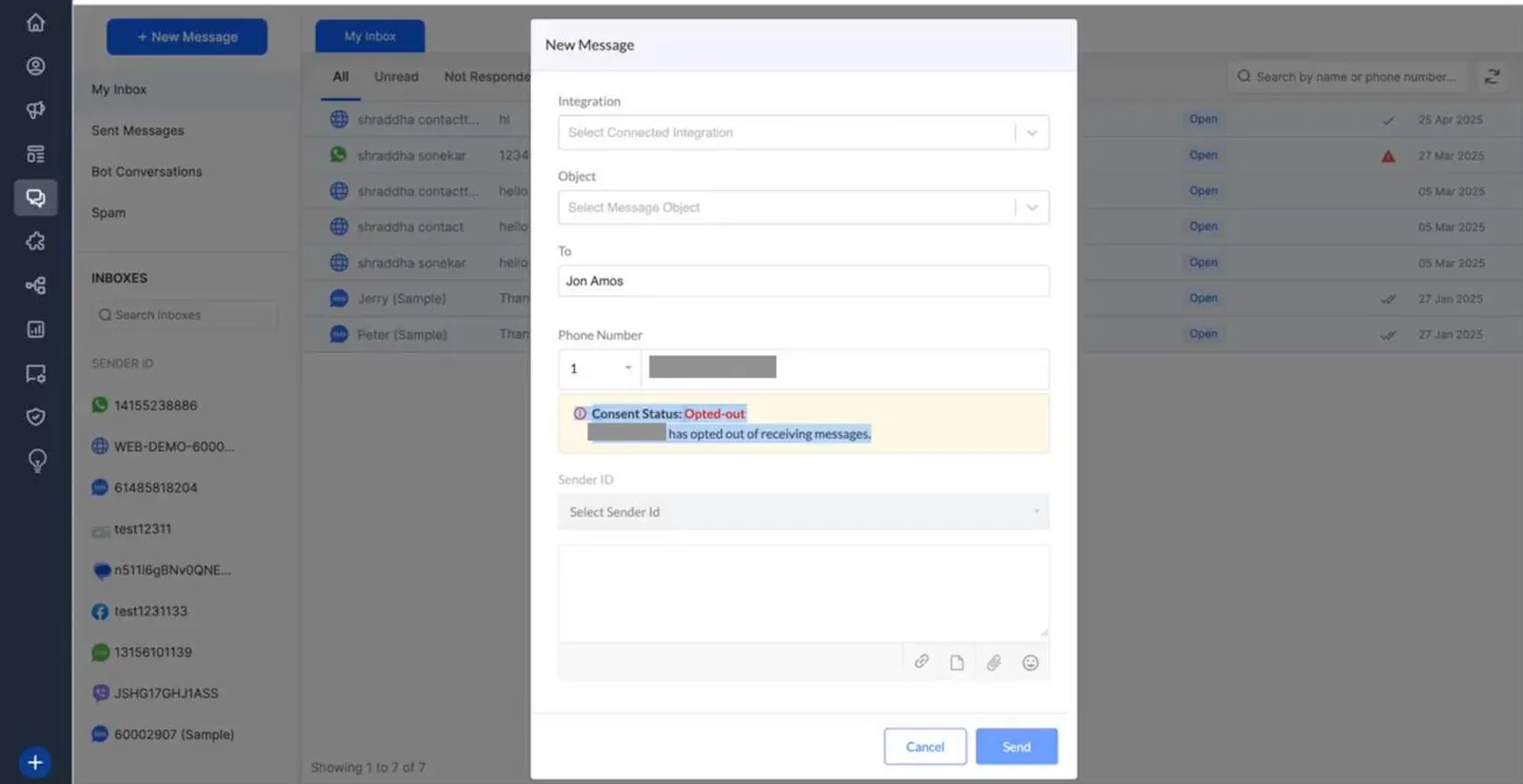This screenshot has width=1523, height=784.
Task: Click the paperclip attachment icon
Action: [x=994, y=663]
